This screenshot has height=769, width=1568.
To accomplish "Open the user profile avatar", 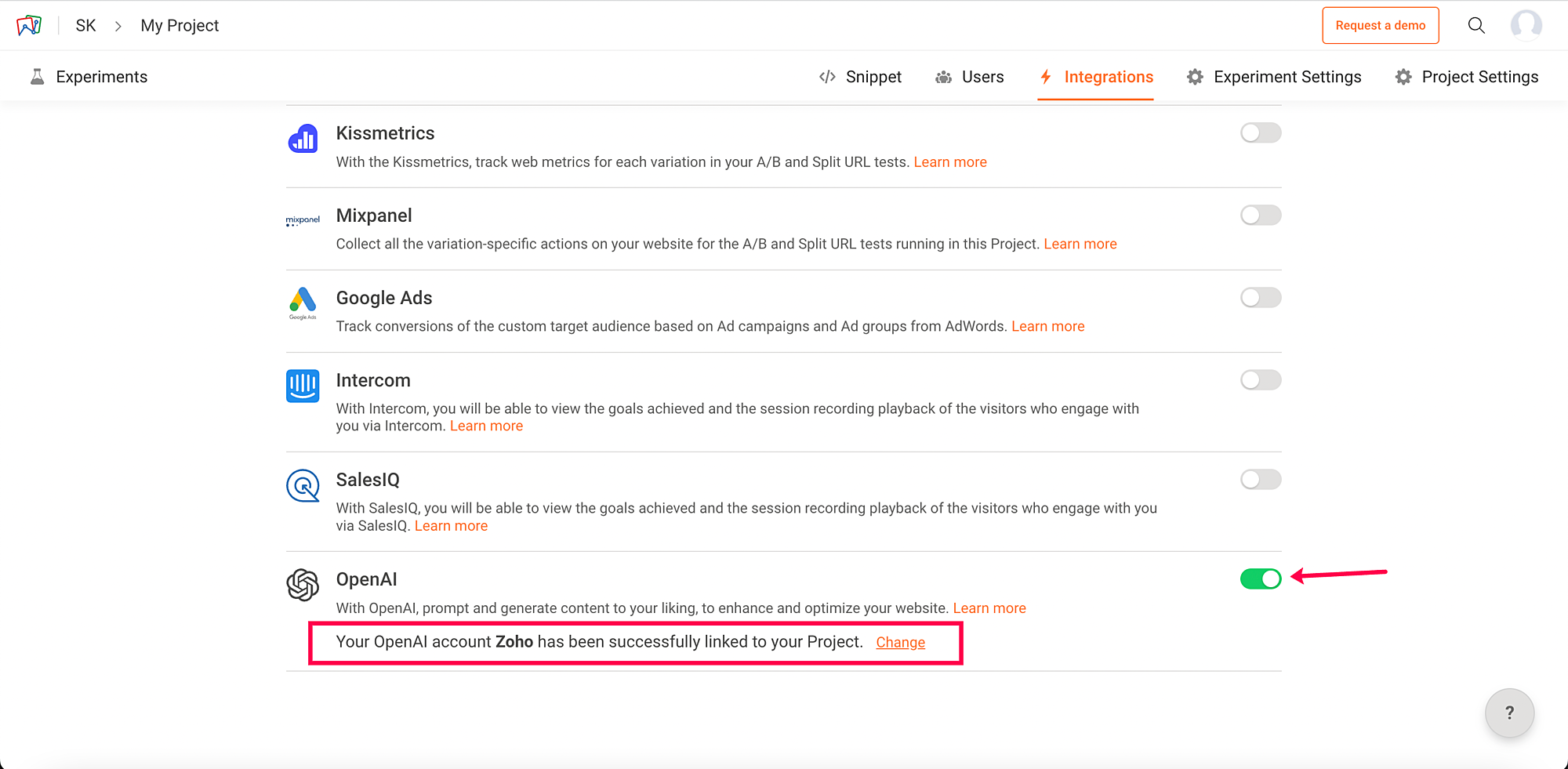I will [x=1526, y=25].
